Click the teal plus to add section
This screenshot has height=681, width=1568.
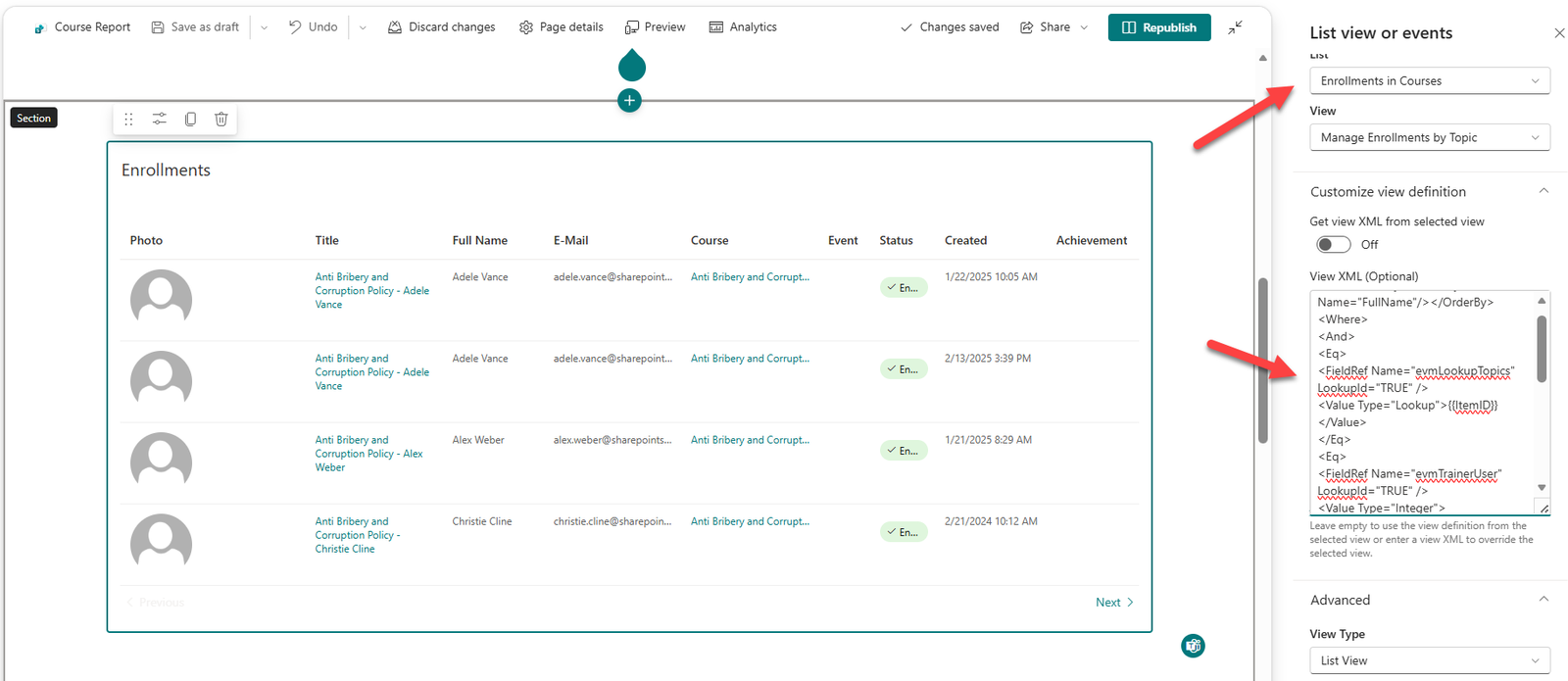click(630, 100)
